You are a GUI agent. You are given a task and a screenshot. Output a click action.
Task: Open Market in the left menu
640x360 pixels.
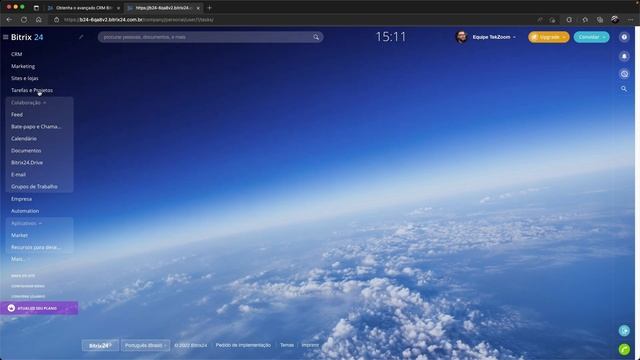[19, 236]
